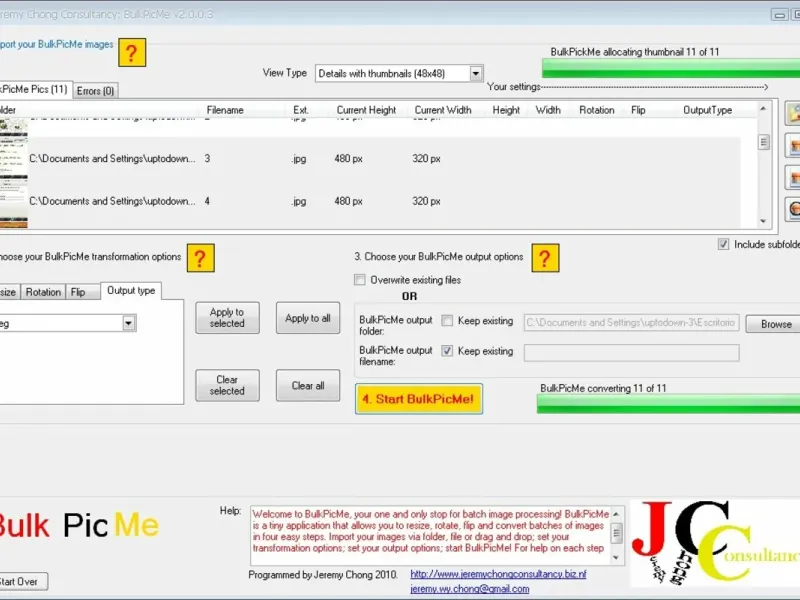Browse for an output folder
Image resolution: width=800 pixels, height=600 pixels.
click(x=772, y=324)
